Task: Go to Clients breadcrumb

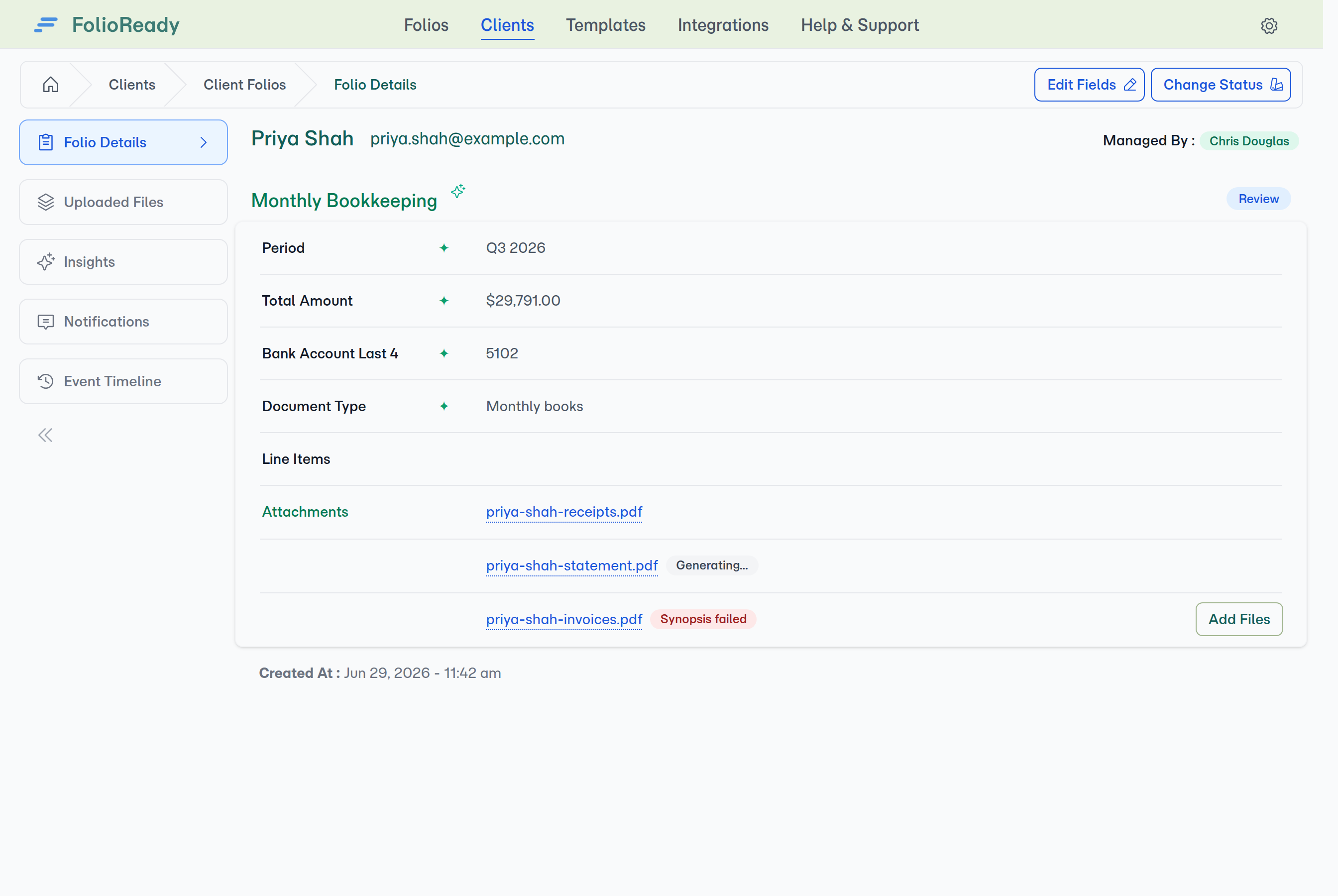Action: click(x=132, y=85)
